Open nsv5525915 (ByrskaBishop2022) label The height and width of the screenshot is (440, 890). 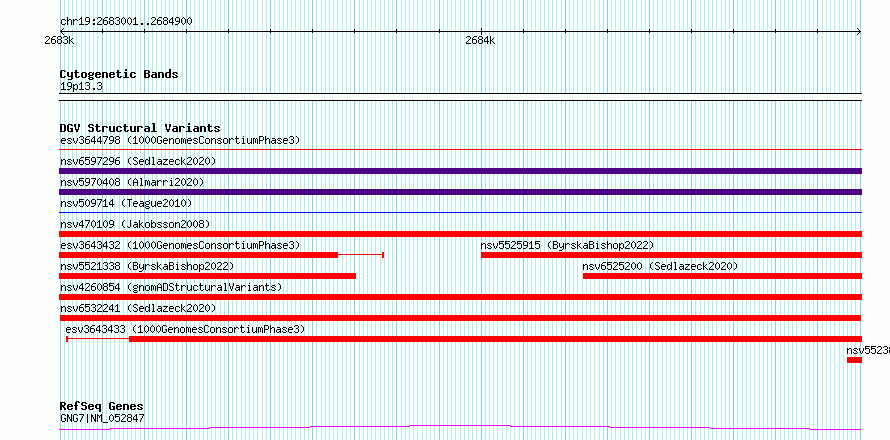pos(567,245)
